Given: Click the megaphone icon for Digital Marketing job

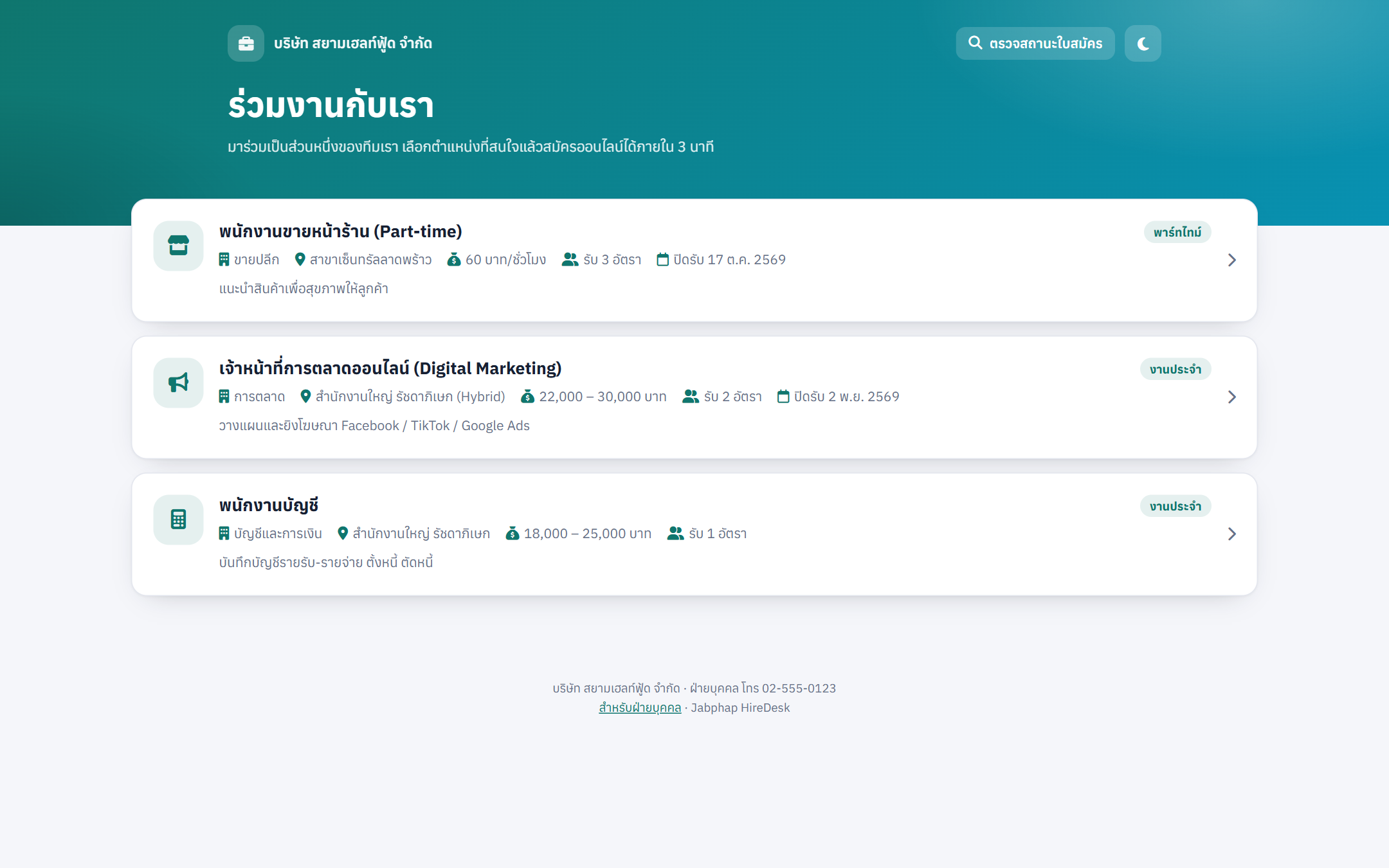Looking at the screenshot, I should pyautogui.click(x=178, y=383).
